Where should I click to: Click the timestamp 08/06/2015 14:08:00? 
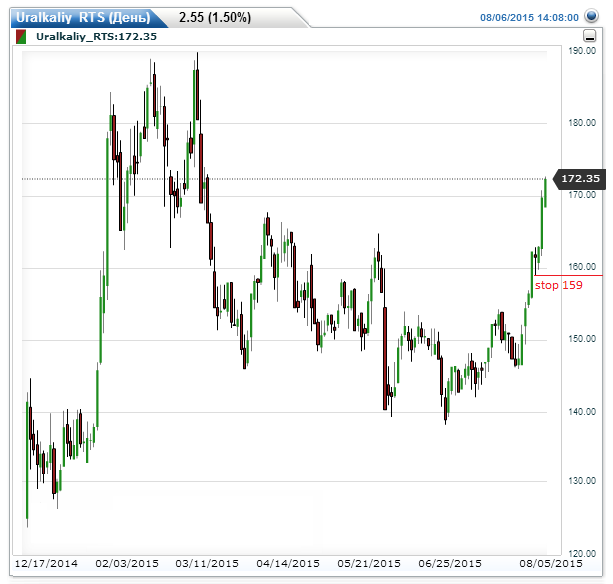point(529,18)
